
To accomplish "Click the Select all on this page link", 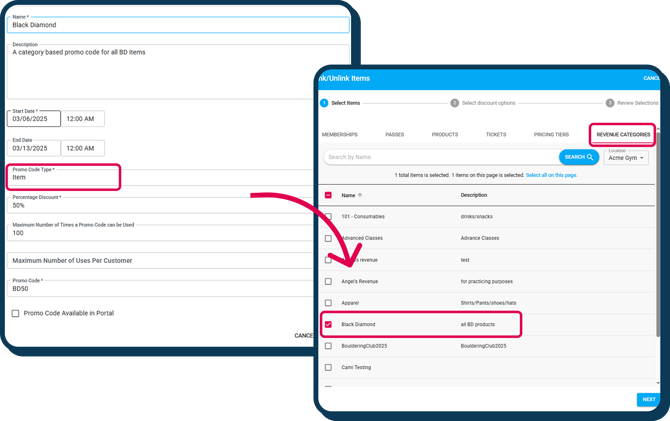I will tap(551, 175).
